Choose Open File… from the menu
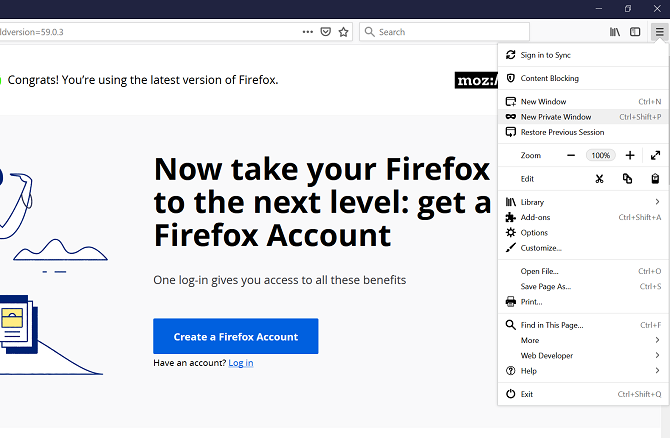Viewport: 670px width, 438px height. click(x=583, y=271)
